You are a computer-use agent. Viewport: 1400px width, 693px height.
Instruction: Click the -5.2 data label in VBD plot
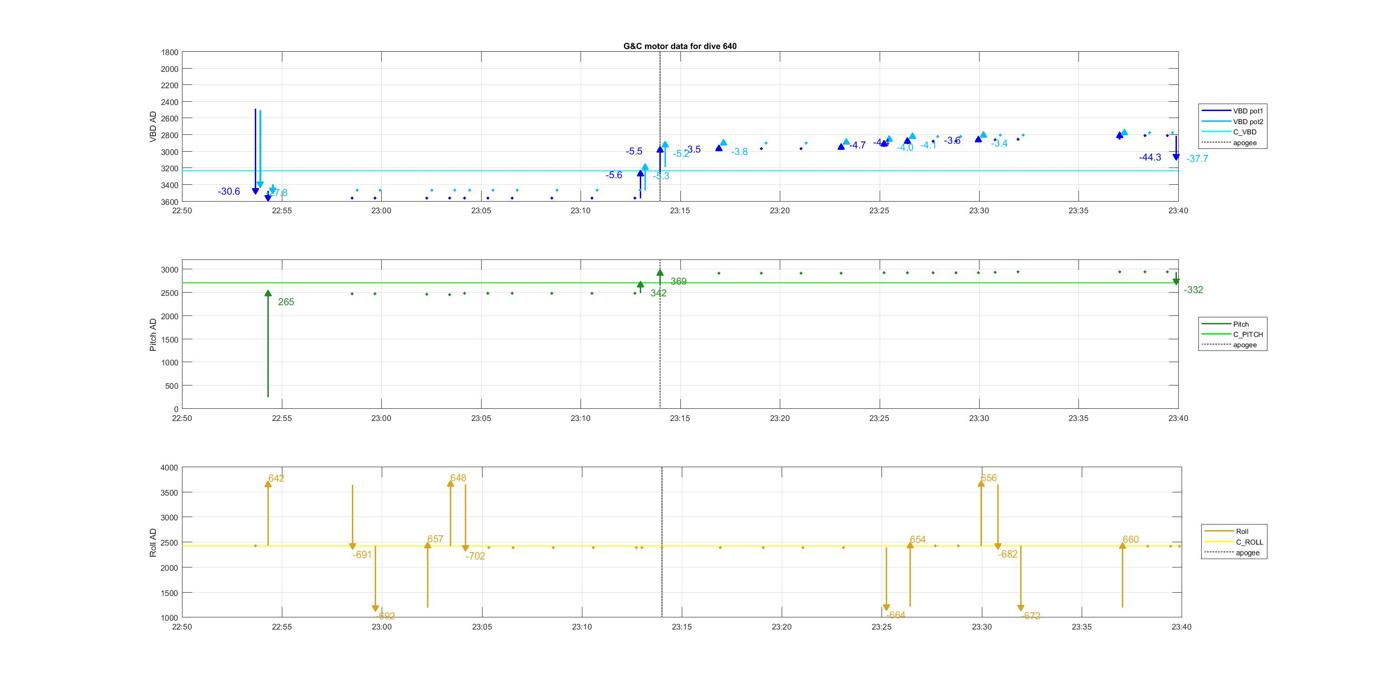pyautogui.click(x=681, y=154)
